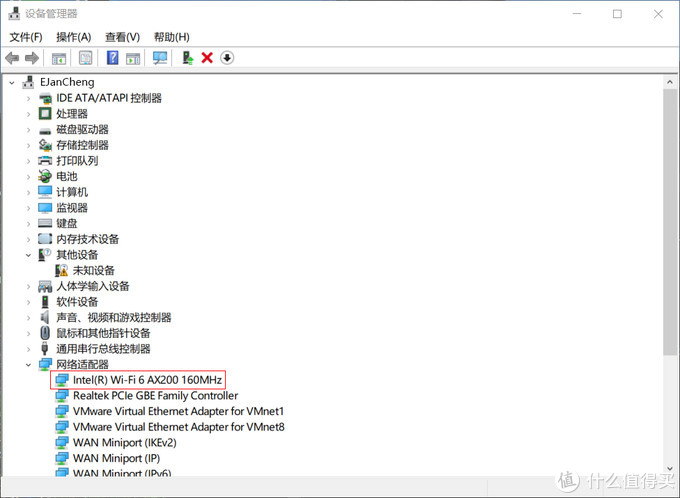Viewport: 680px width, 498px height.
Task: Expand the 打印队列 node
Action: point(29,161)
